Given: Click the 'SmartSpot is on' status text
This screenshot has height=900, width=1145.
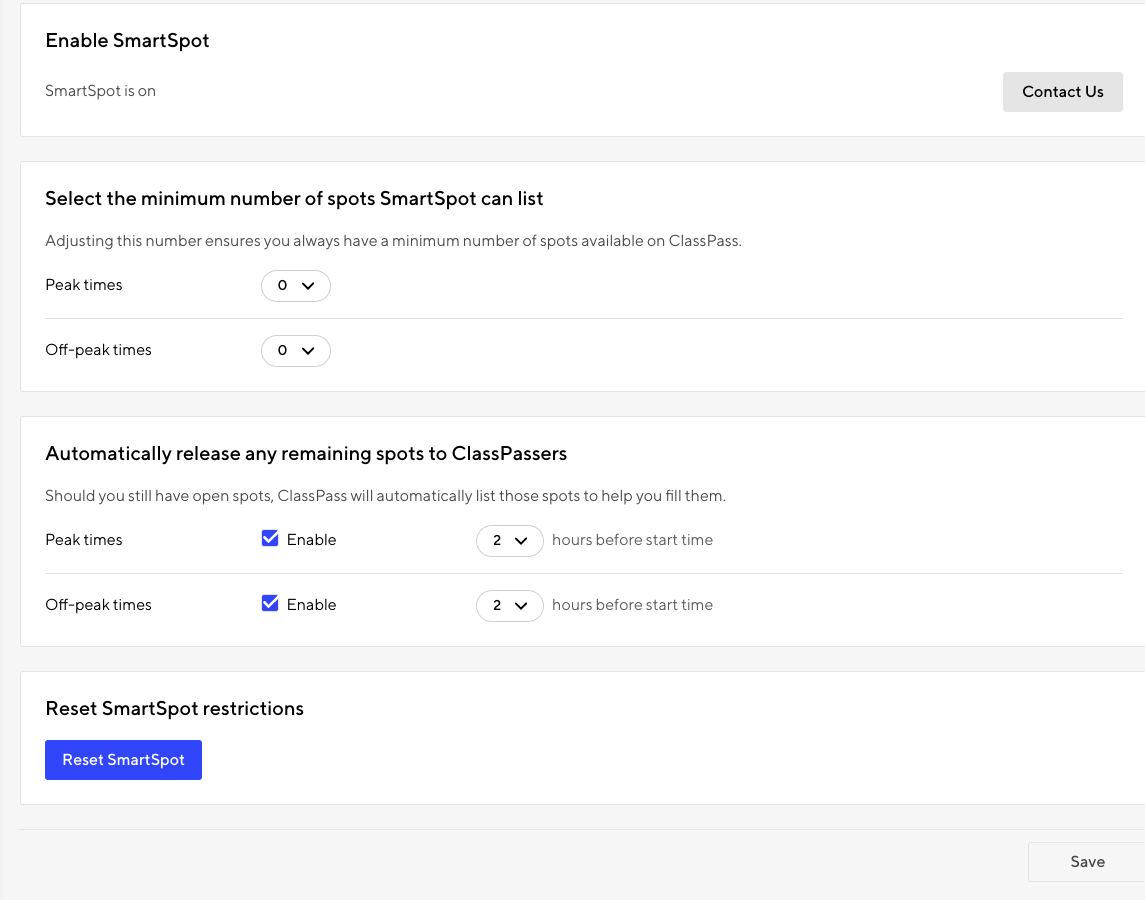Looking at the screenshot, I should click(x=100, y=91).
